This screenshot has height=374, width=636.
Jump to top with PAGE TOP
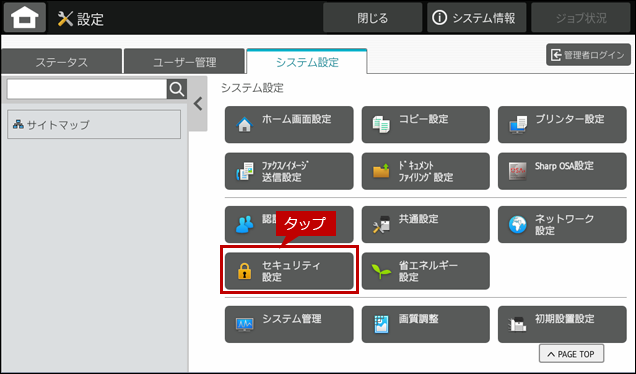[571, 354]
